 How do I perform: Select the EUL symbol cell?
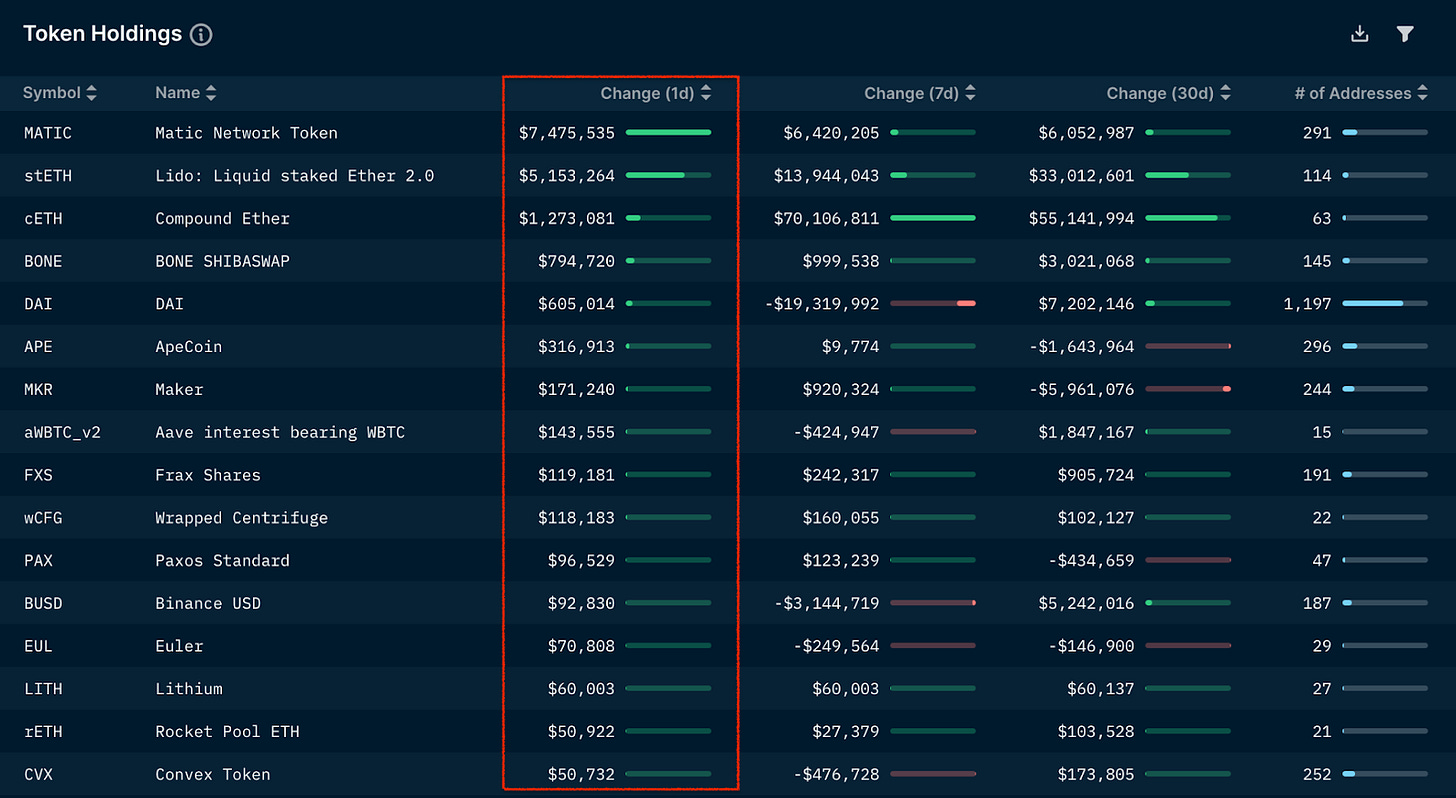click(38, 646)
